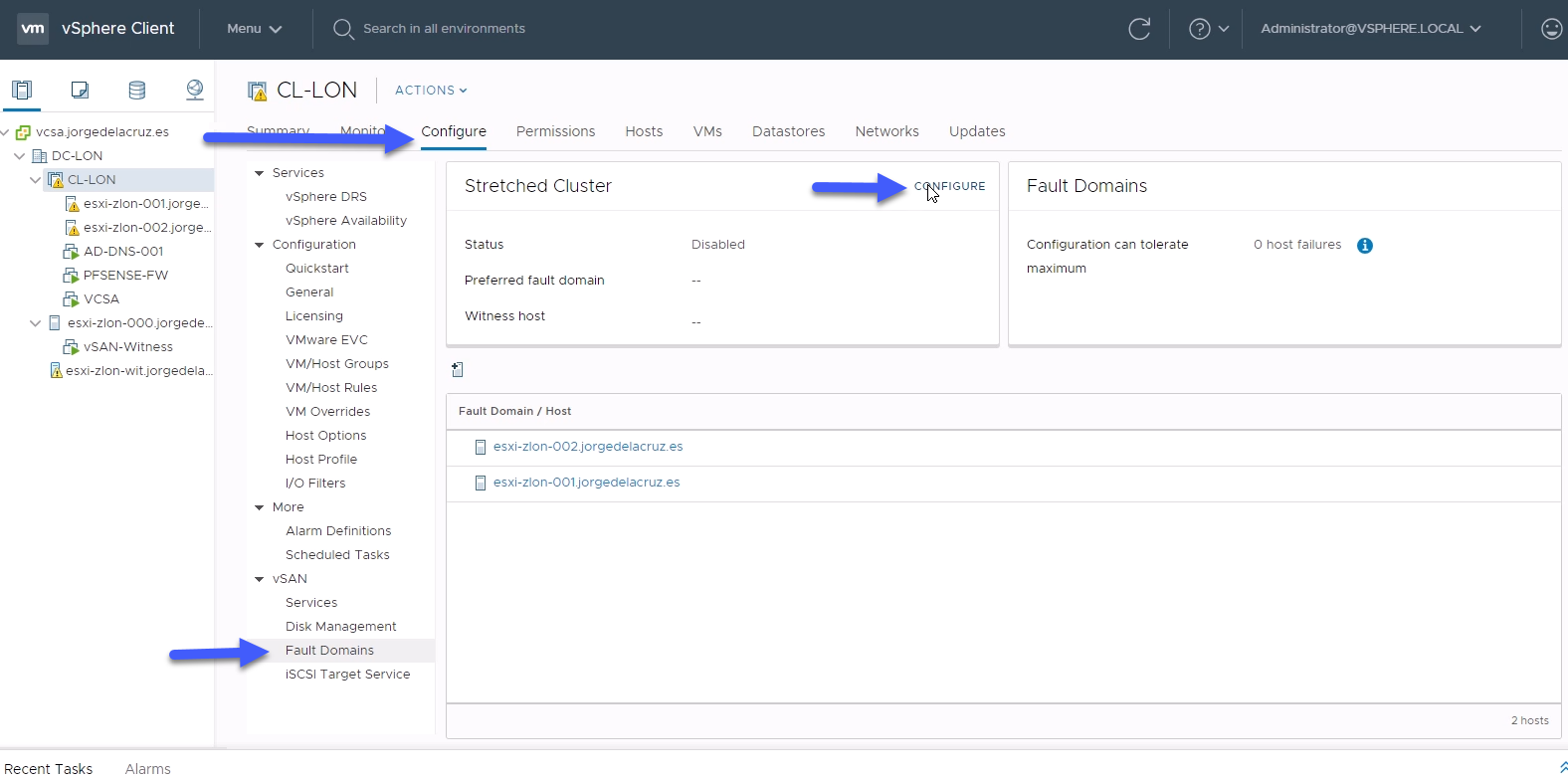Open the Networking inventory view
The height and width of the screenshot is (780, 1568).
[x=195, y=90]
